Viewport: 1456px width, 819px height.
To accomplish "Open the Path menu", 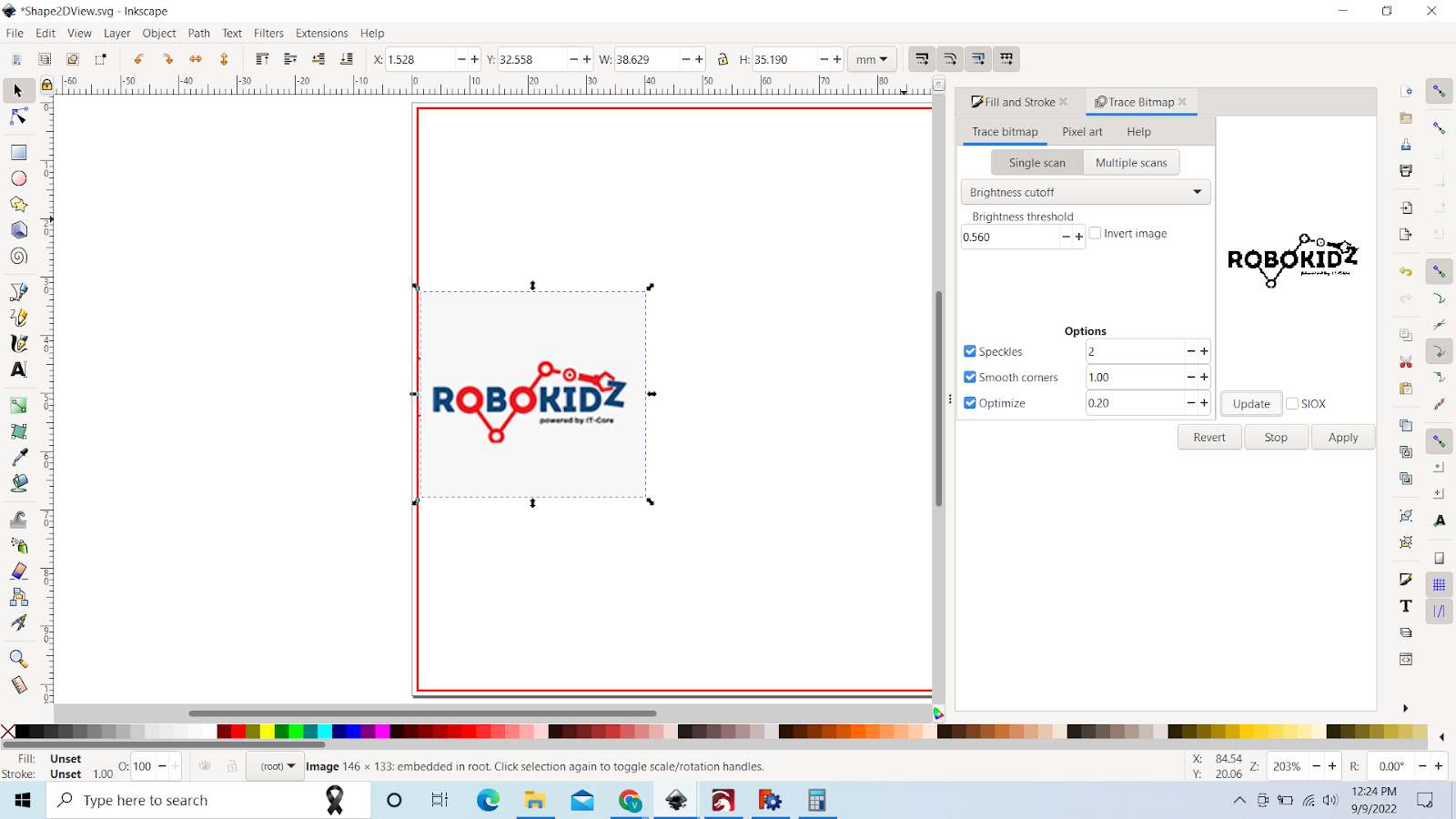I will coord(198,33).
